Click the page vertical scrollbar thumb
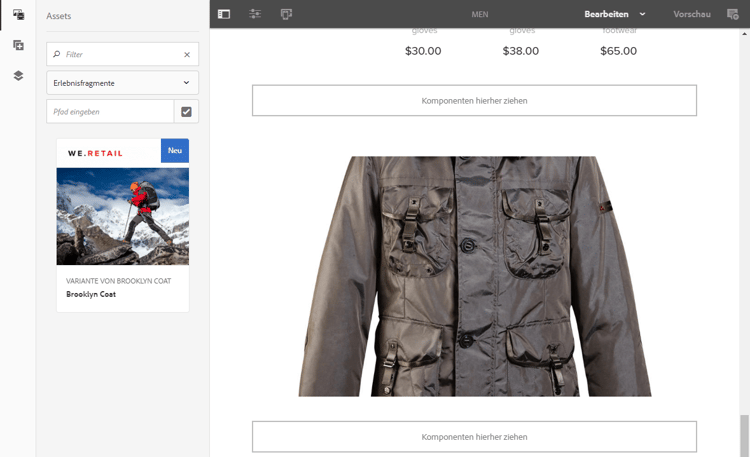 [x=744, y=435]
